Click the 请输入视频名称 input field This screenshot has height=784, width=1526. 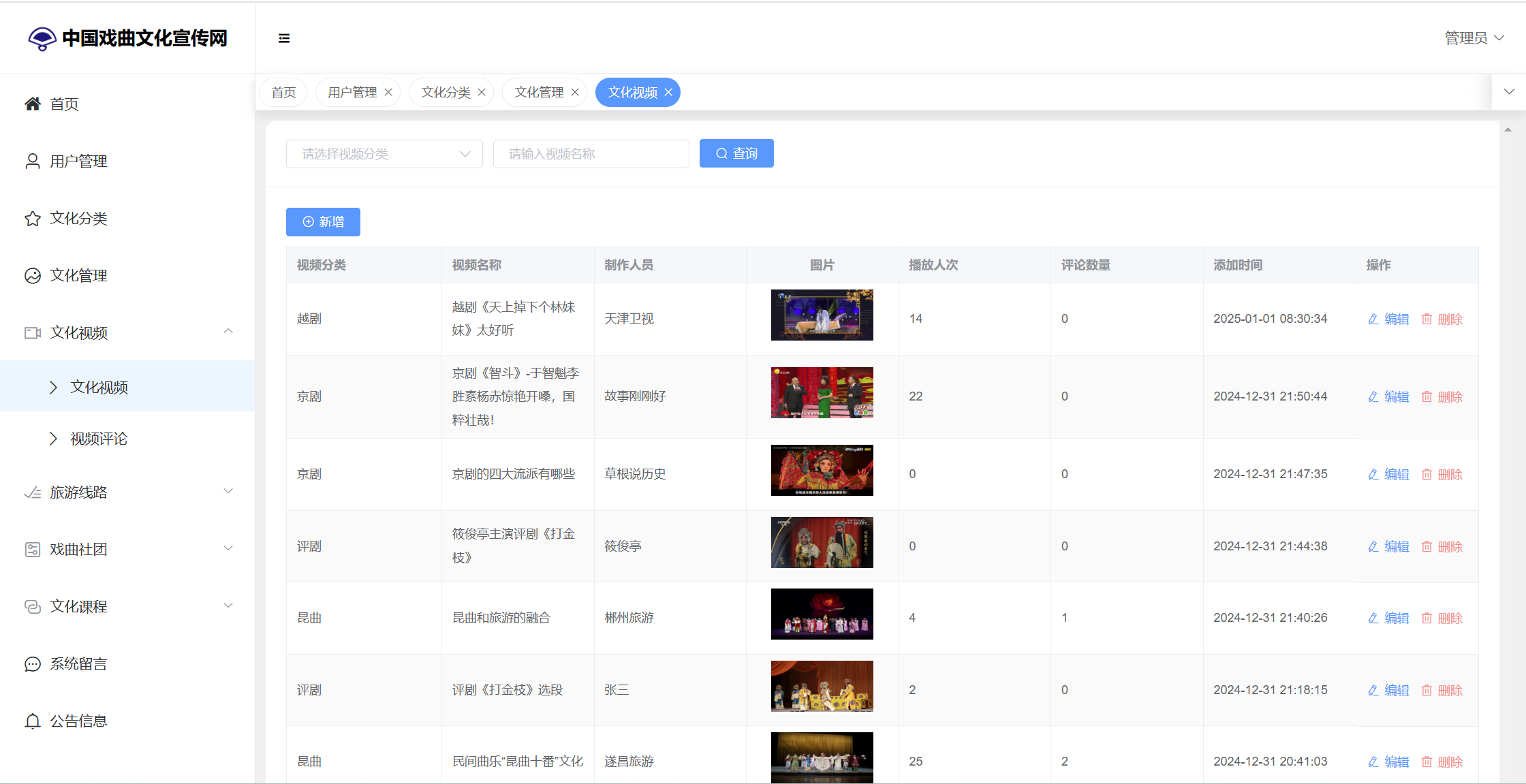click(x=591, y=154)
